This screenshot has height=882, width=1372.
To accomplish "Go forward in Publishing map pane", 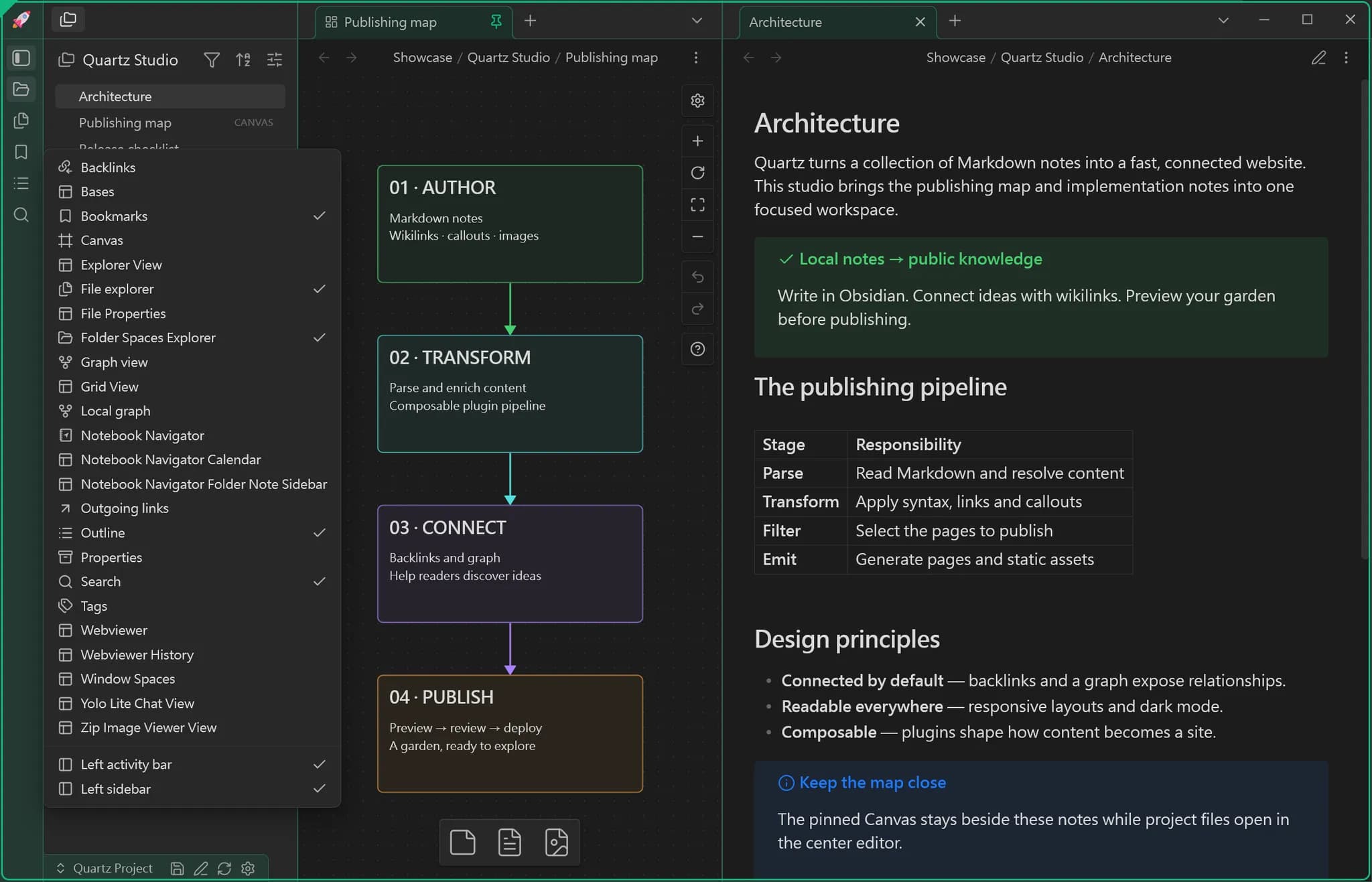I will coord(351,58).
